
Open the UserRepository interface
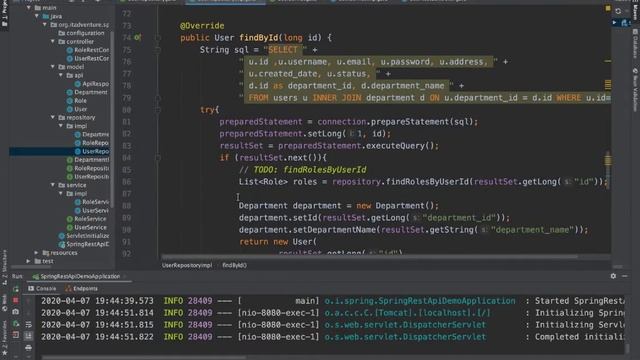[88, 177]
